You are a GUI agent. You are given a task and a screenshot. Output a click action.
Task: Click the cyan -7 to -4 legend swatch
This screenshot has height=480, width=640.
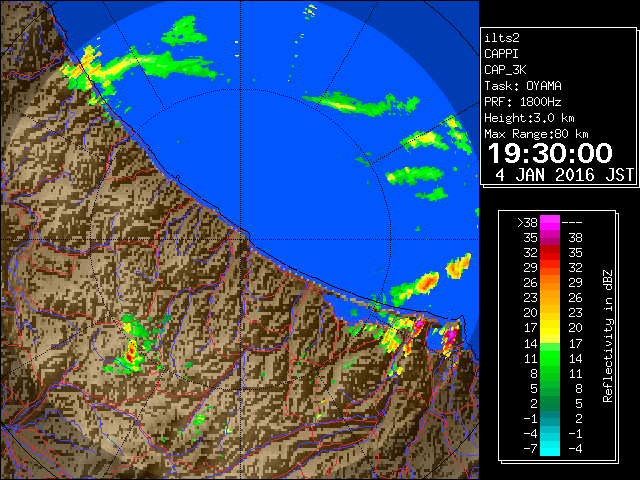coord(550,448)
